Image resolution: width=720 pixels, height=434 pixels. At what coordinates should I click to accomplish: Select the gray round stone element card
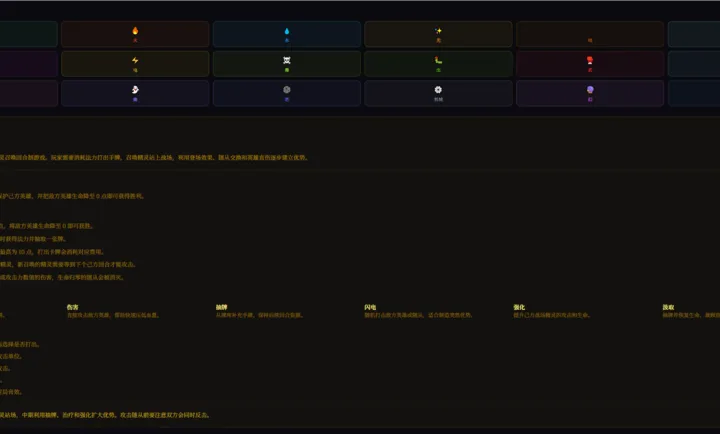(287, 93)
